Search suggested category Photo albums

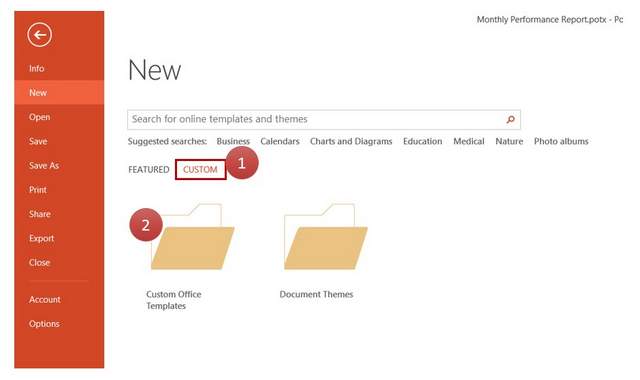click(x=561, y=141)
